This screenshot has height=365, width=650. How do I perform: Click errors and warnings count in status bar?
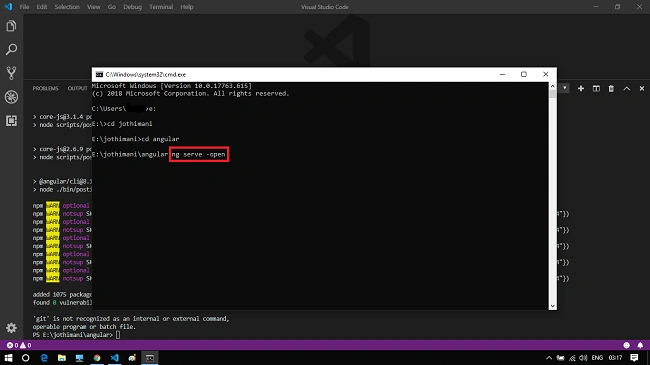click(19, 345)
